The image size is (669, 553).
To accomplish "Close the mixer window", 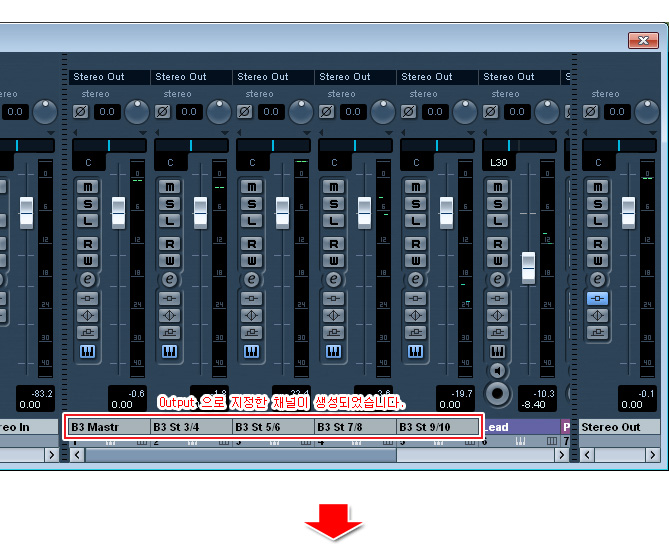I will pos(643,41).
